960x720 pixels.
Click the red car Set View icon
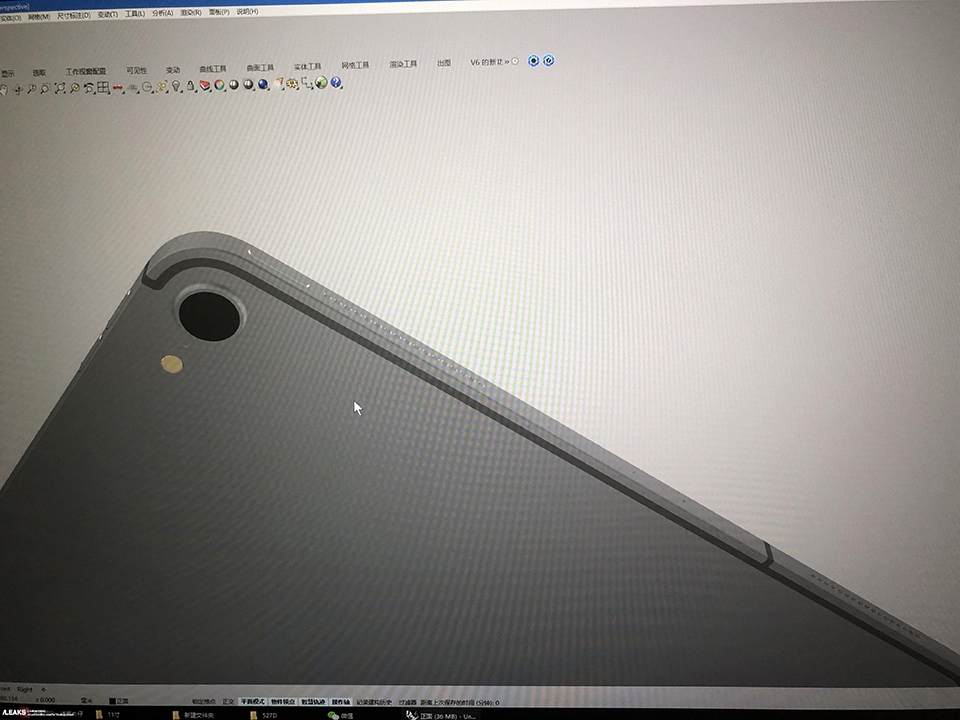(118, 88)
